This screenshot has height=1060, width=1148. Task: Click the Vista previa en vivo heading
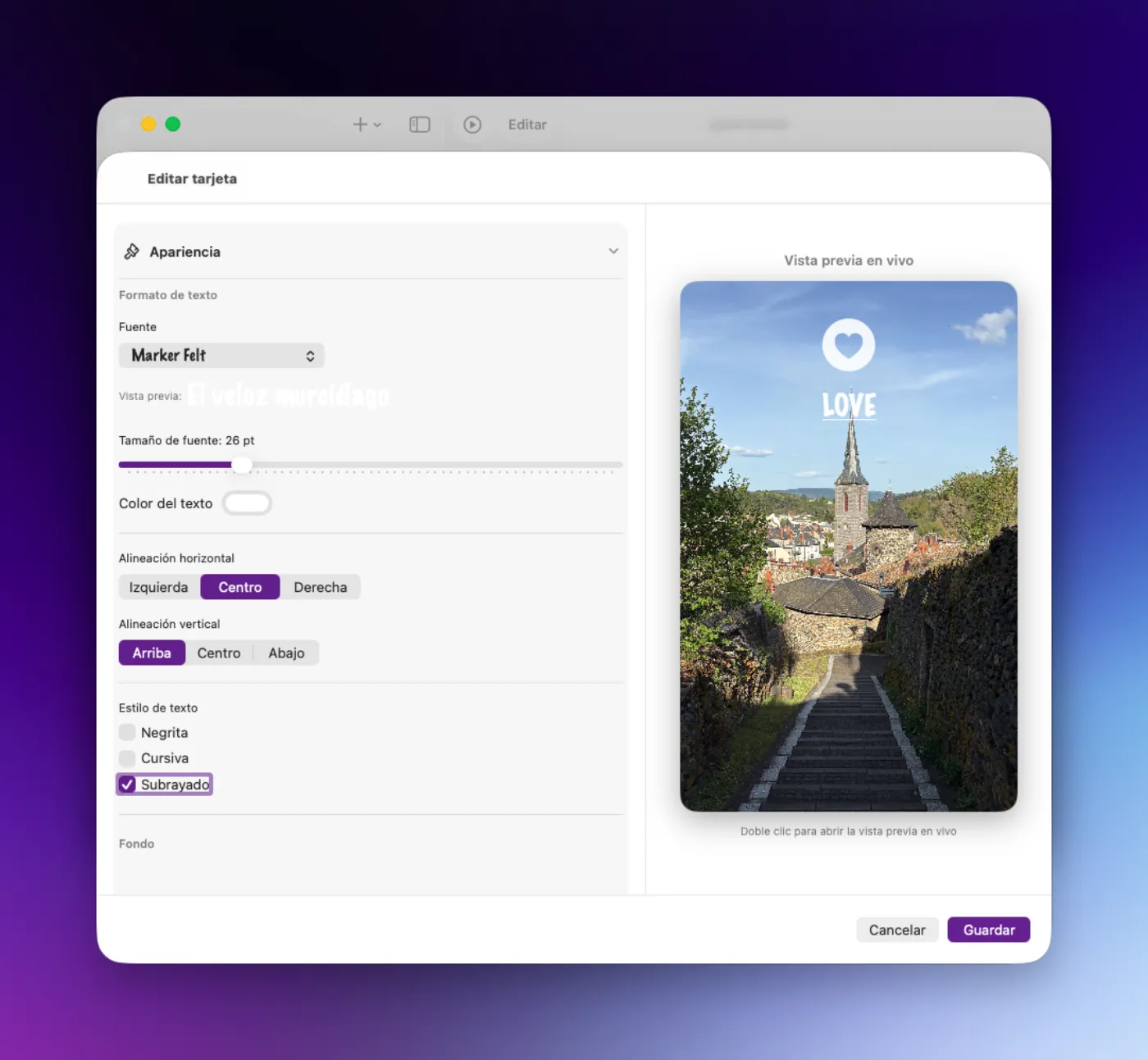click(849, 260)
